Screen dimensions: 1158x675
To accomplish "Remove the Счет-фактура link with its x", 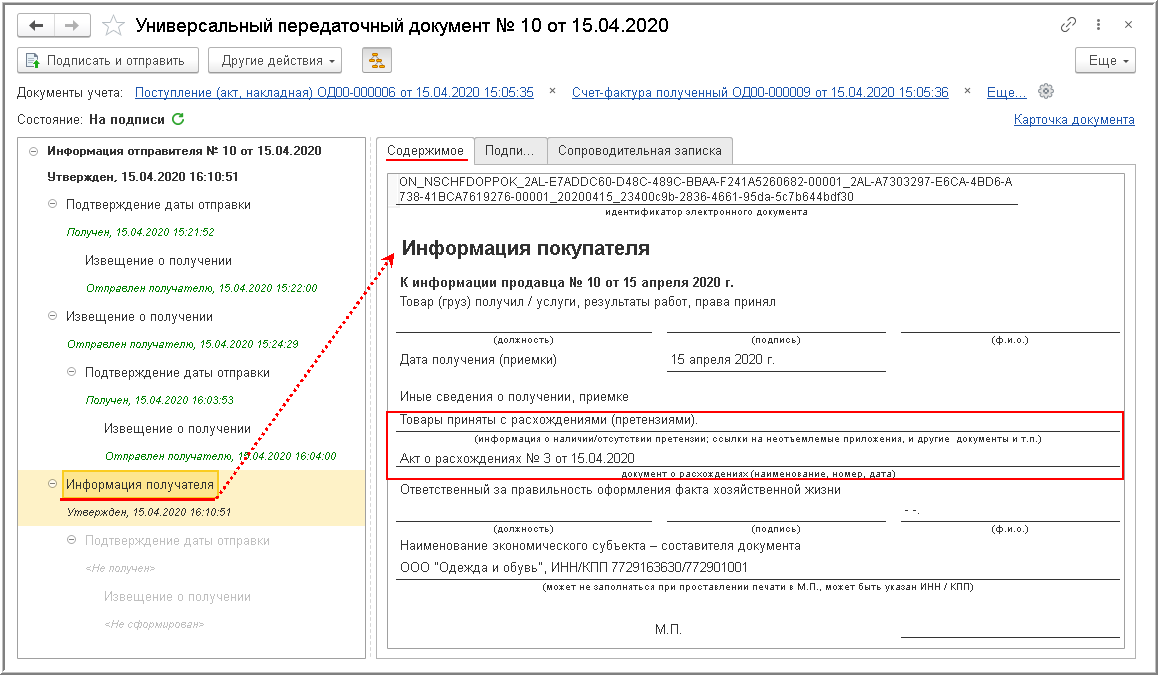I will pyautogui.click(x=967, y=92).
